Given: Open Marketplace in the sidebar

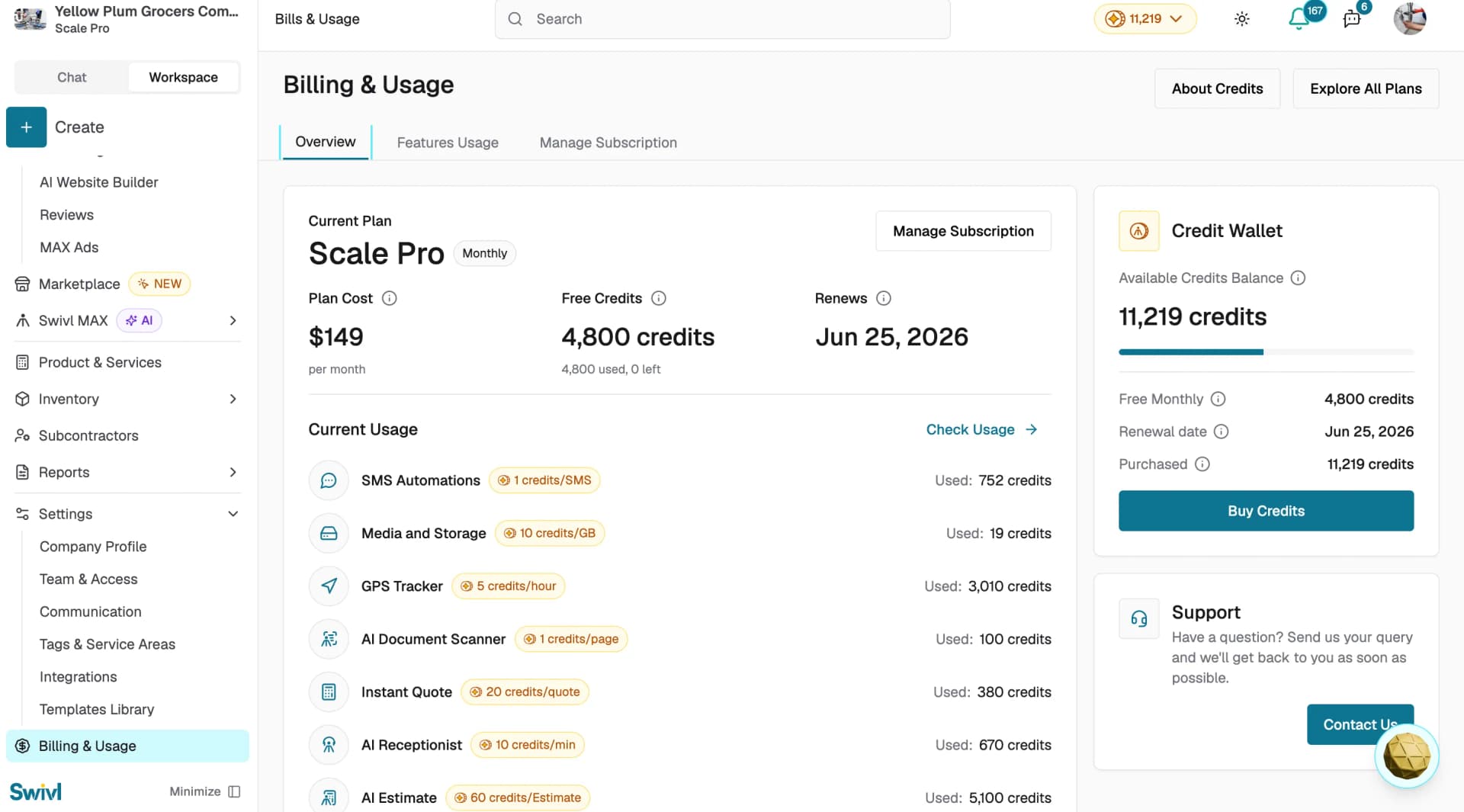Looking at the screenshot, I should tap(79, 284).
